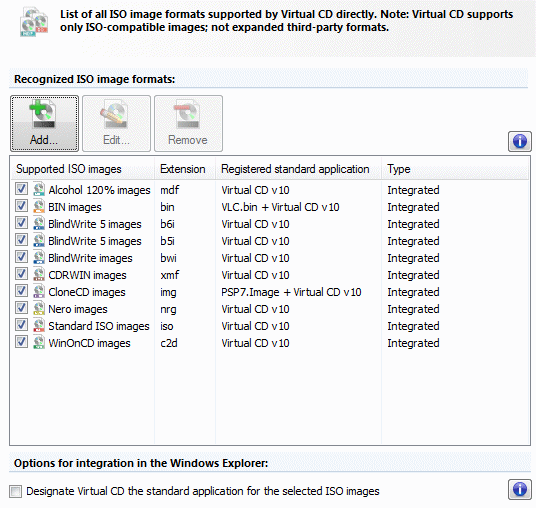Click the b5i BlindWrite 5 file icon
Viewport: 536px width, 508px height.
pos(39,240)
